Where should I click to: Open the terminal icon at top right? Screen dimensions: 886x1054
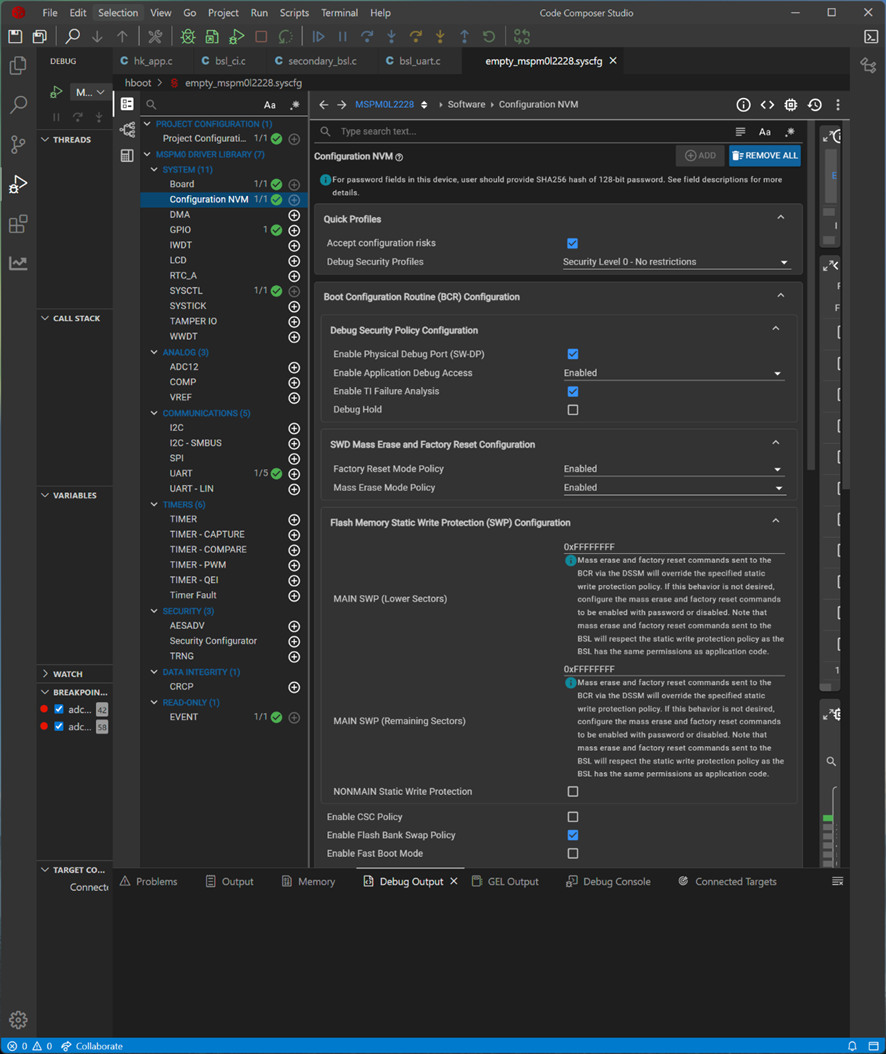pos(871,36)
